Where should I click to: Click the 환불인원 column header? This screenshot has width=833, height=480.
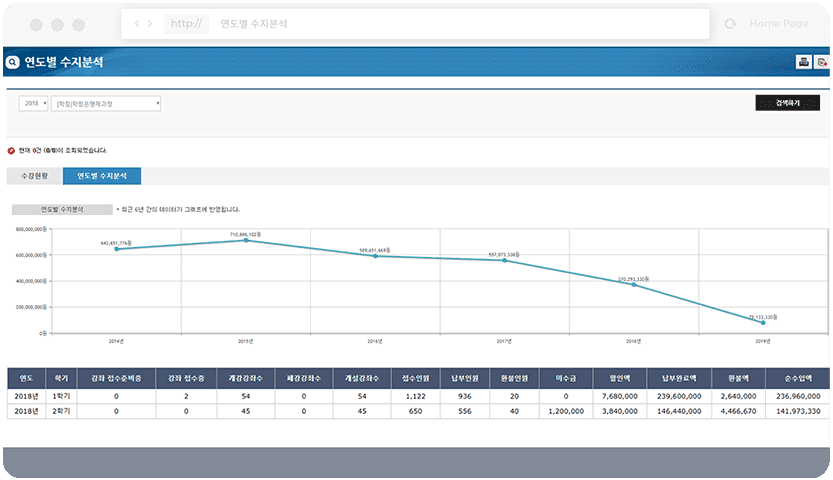coord(514,379)
